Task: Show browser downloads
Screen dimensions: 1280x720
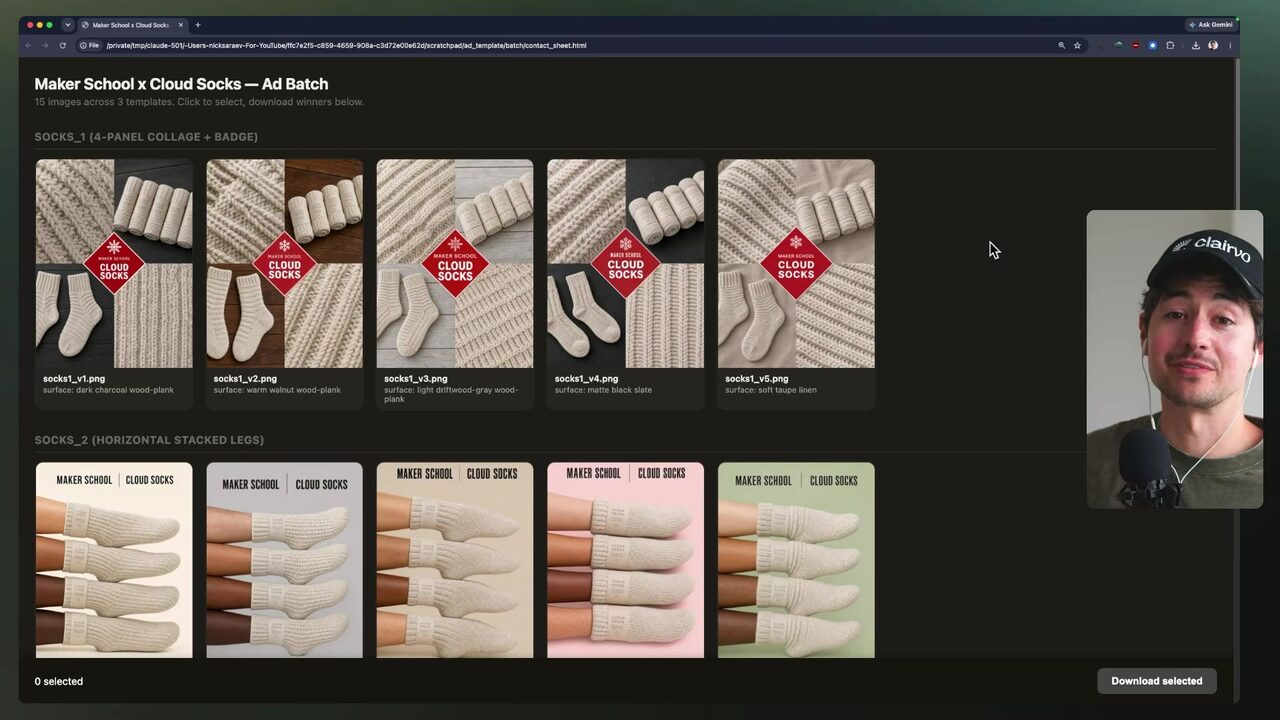Action: 1195,45
